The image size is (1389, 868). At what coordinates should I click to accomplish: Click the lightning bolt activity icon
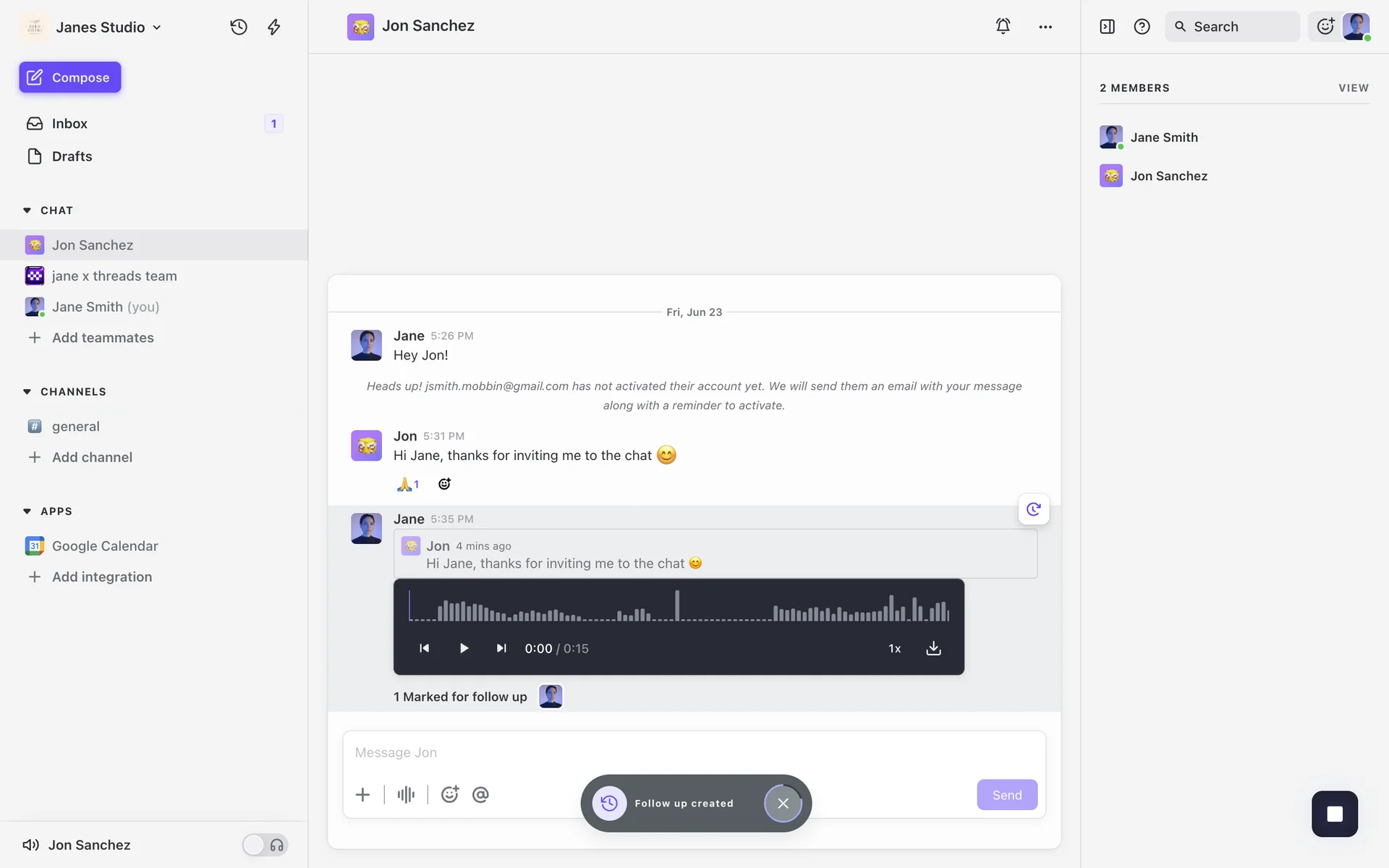pyautogui.click(x=274, y=27)
